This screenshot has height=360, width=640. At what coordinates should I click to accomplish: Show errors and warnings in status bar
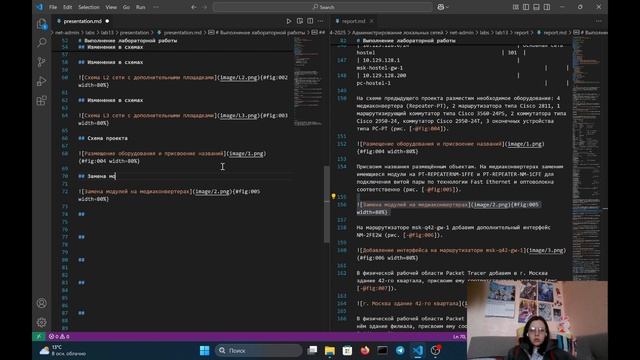[x=59, y=337]
